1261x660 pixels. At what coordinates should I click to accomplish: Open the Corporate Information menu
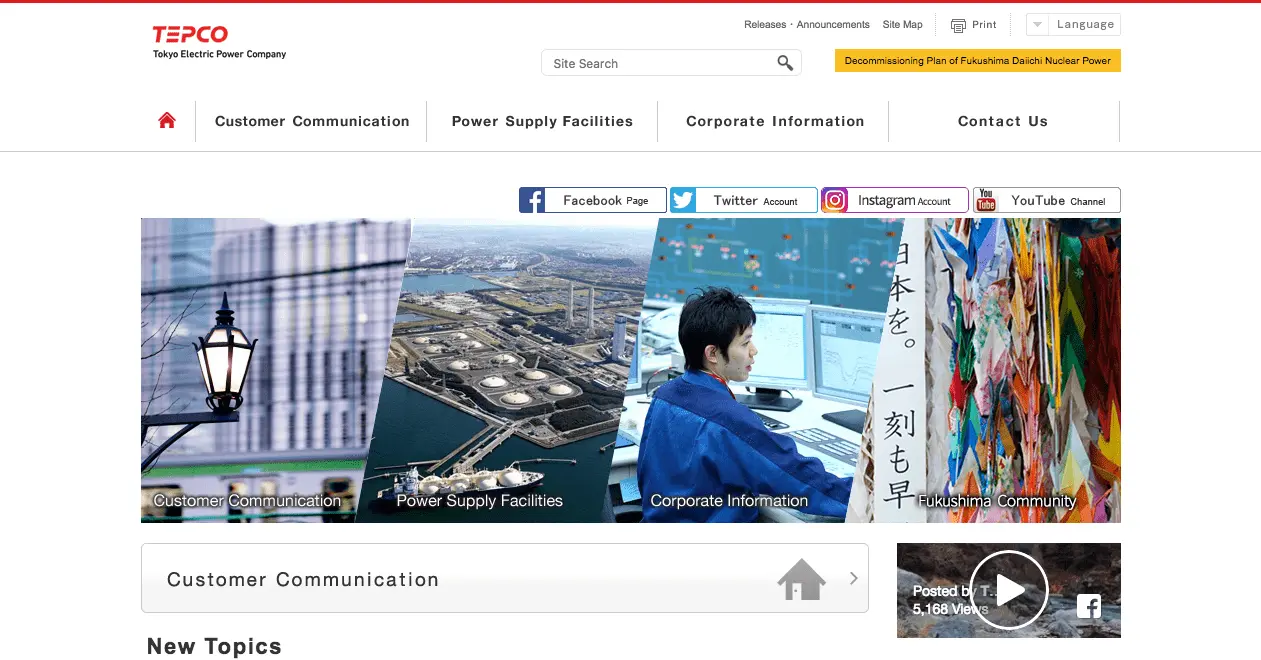coord(775,121)
